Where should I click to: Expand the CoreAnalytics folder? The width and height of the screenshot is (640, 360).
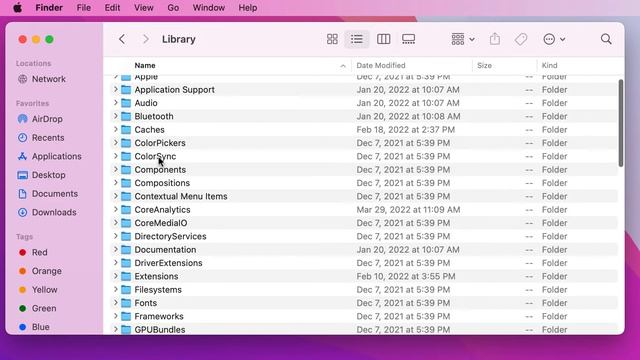(x=116, y=209)
